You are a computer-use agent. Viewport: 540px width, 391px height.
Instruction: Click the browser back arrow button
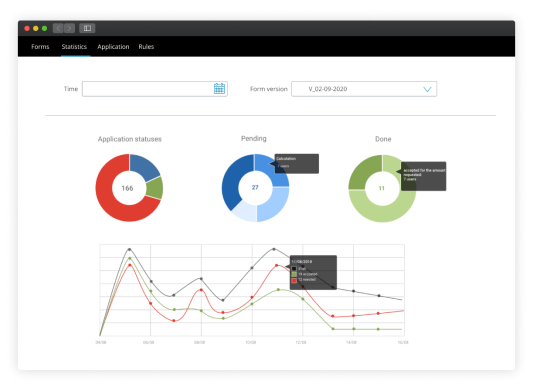coord(58,28)
